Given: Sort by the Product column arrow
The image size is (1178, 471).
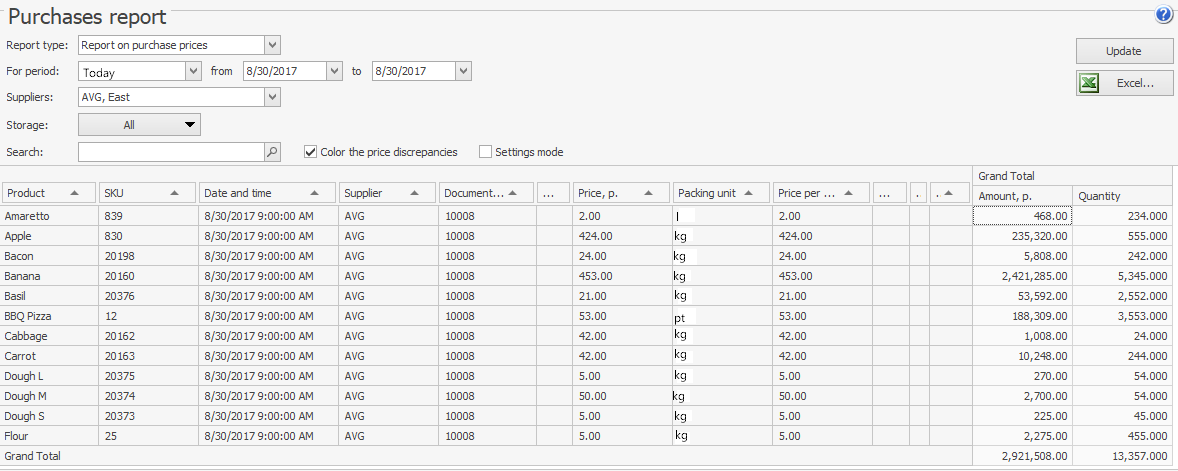Looking at the screenshot, I should tap(75, 193).
